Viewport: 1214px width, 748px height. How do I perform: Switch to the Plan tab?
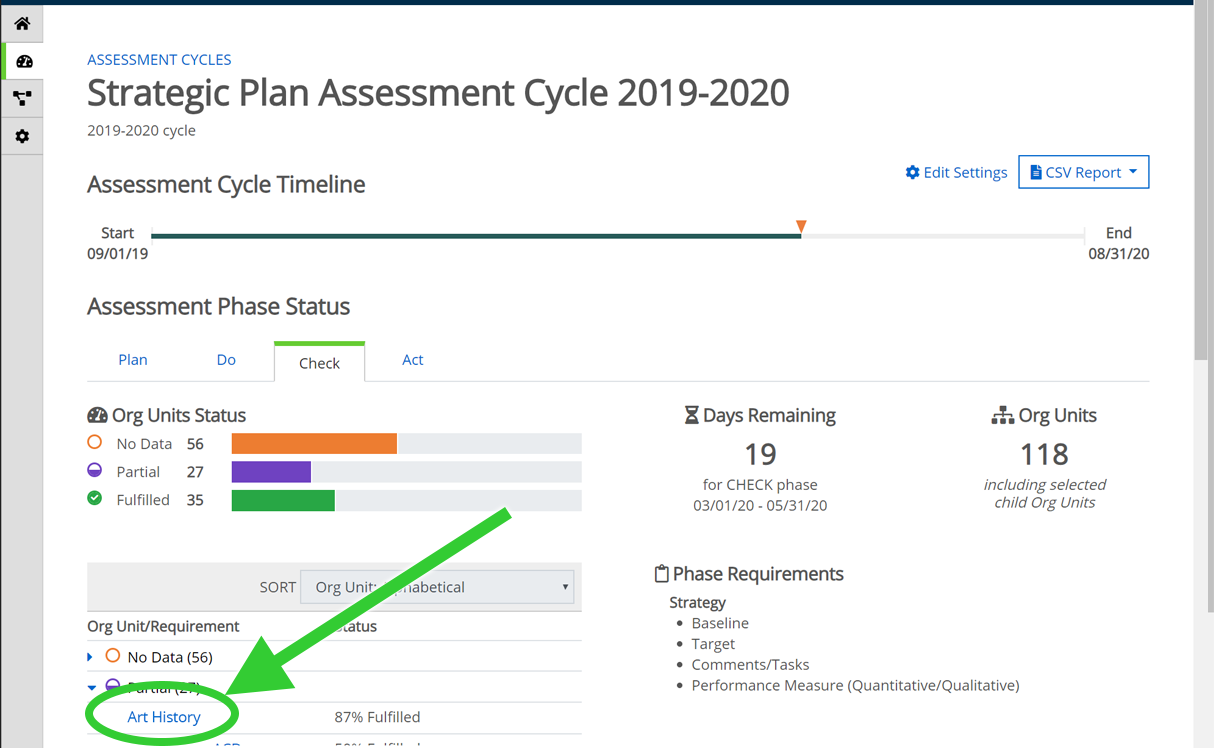[x=132, y=360]
